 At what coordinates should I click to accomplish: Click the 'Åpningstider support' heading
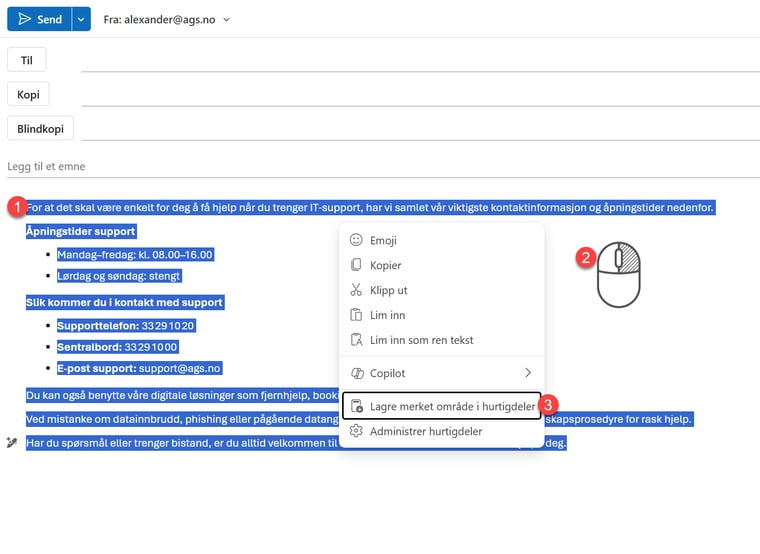pyautogui.click(x=80, y=231)
